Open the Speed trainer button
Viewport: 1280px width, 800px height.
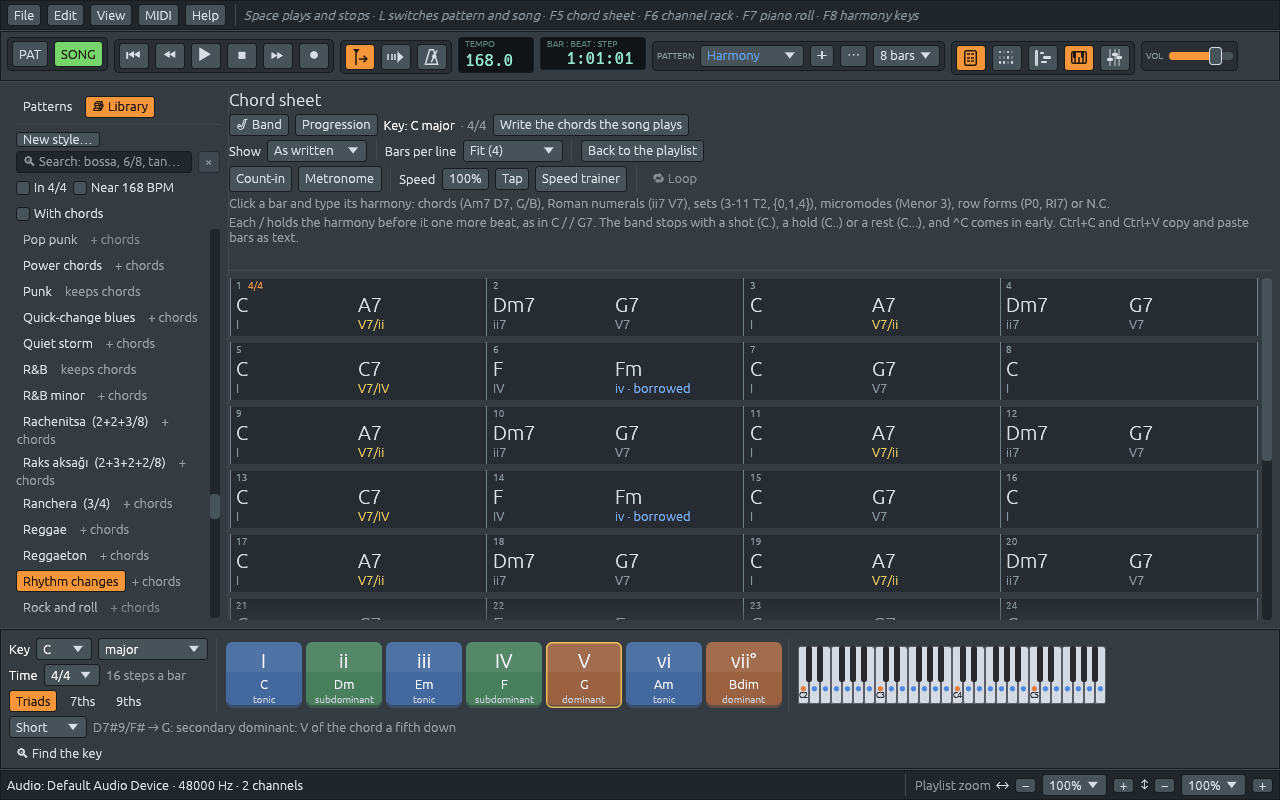pos(581,179)
